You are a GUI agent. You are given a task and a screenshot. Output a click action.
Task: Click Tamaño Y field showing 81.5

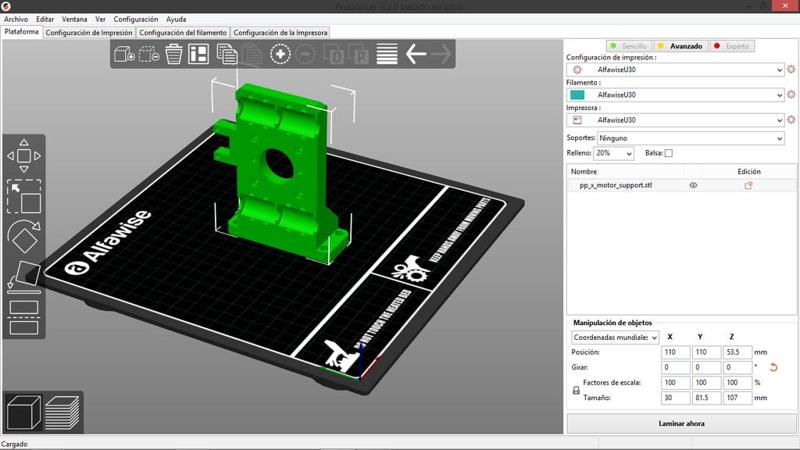[706, 398]
